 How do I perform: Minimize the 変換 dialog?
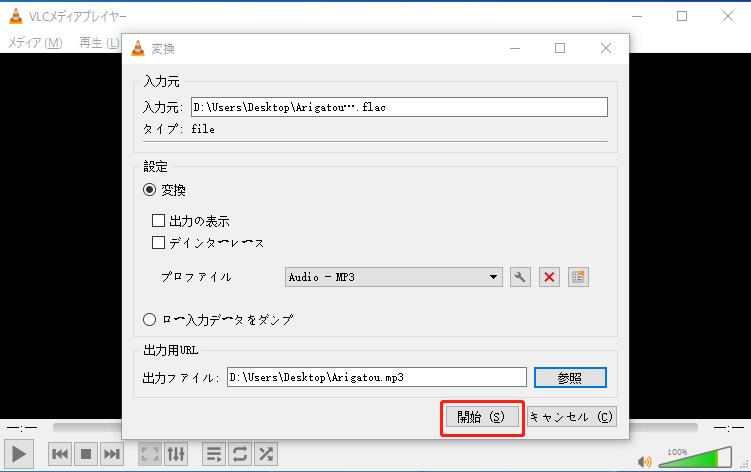(x=515, y=48)
